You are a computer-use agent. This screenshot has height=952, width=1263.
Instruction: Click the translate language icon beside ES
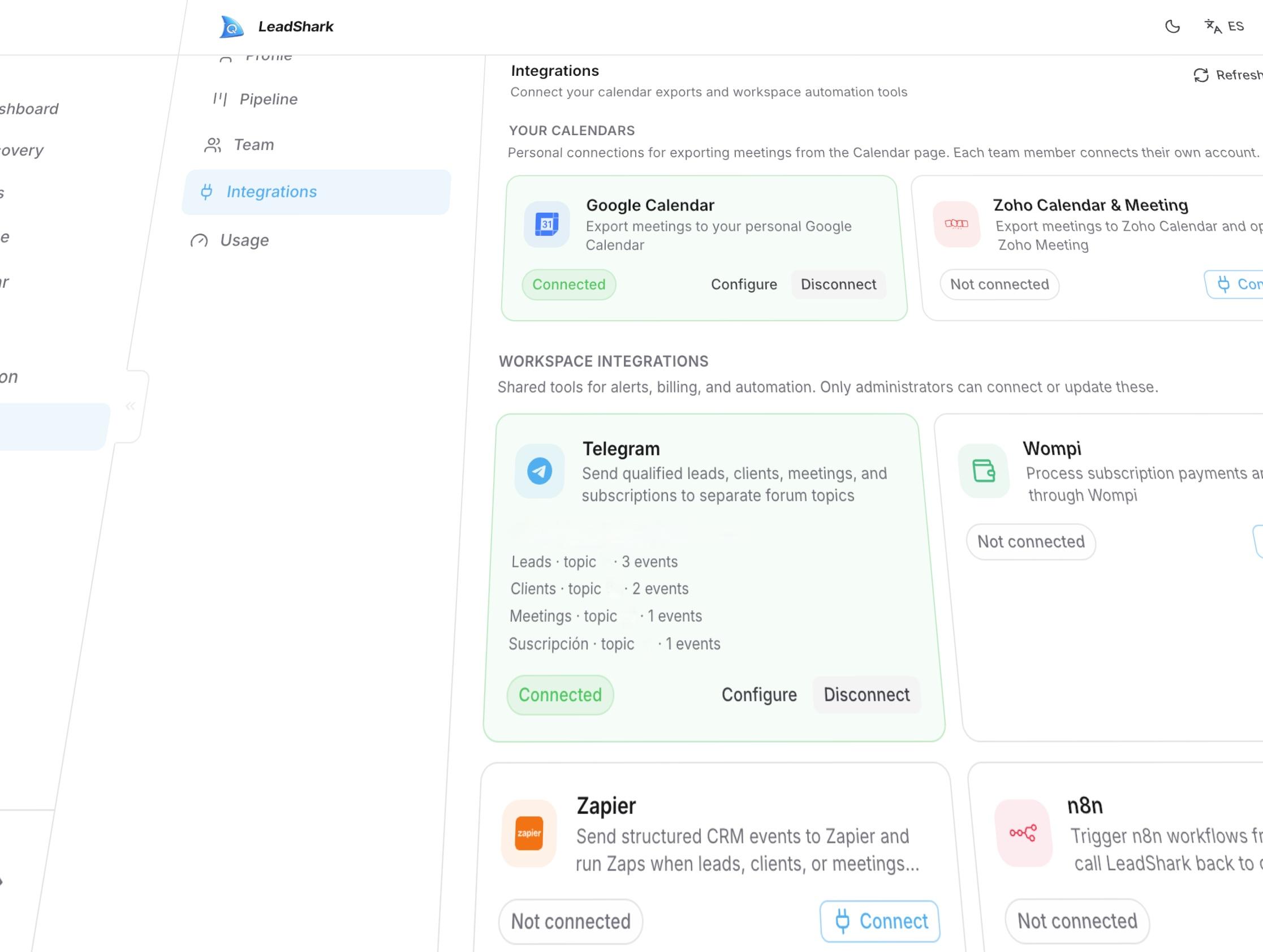click(1213, 26)
